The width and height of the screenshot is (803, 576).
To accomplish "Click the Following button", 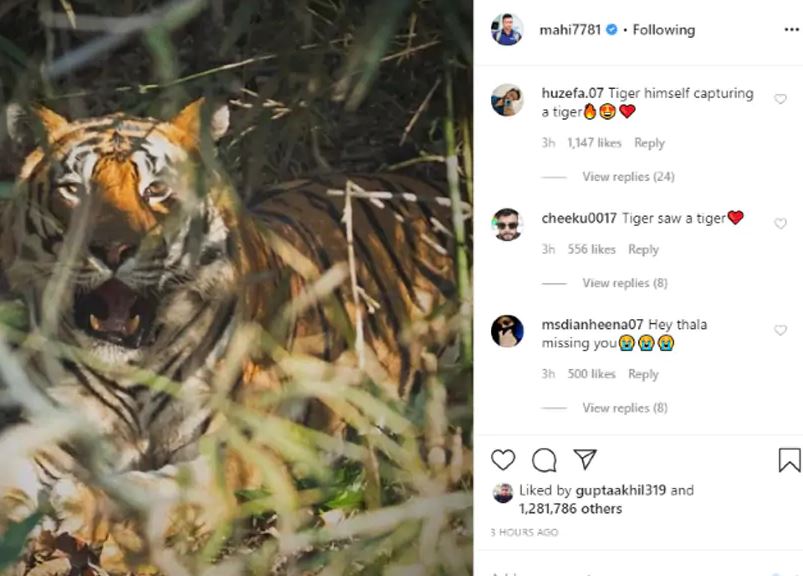I will tap(663, 30).
